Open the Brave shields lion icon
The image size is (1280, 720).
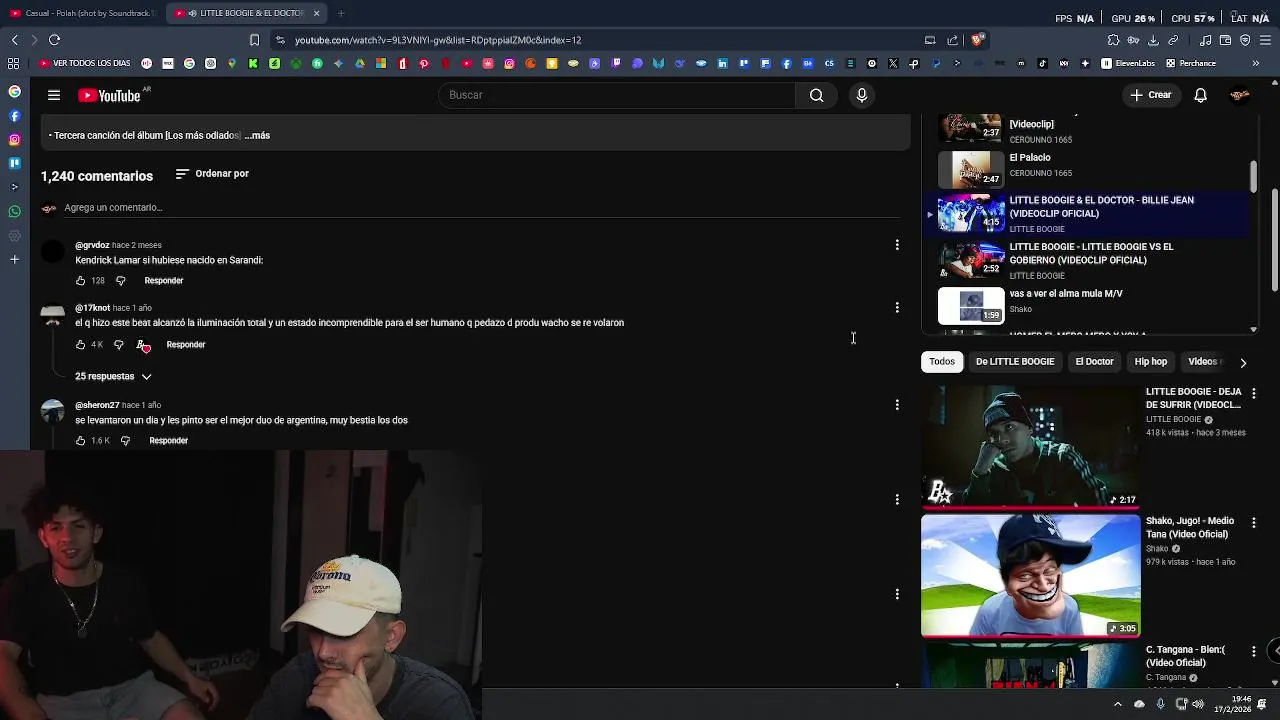pos(978,40)
